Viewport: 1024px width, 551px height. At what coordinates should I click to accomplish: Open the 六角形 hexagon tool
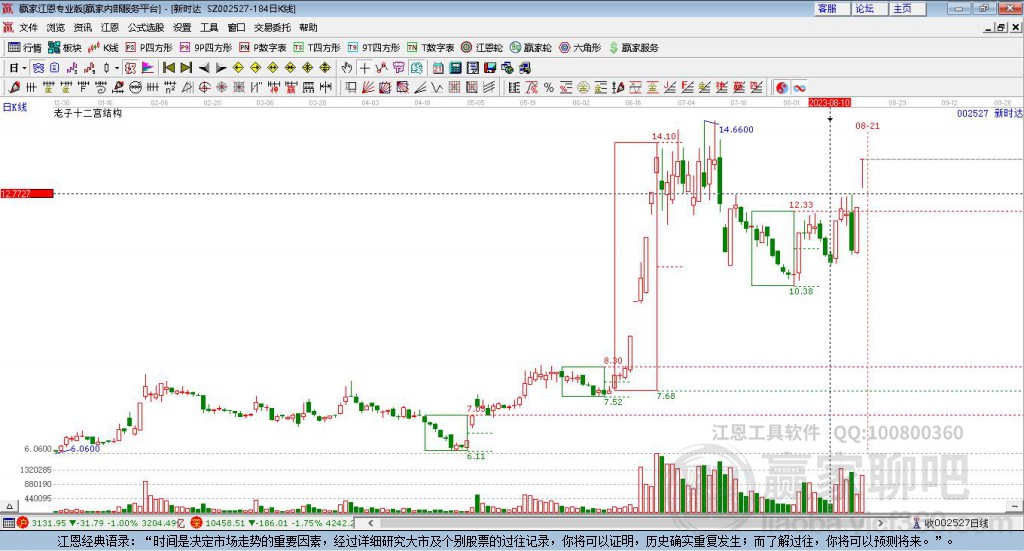coord(580,48)
